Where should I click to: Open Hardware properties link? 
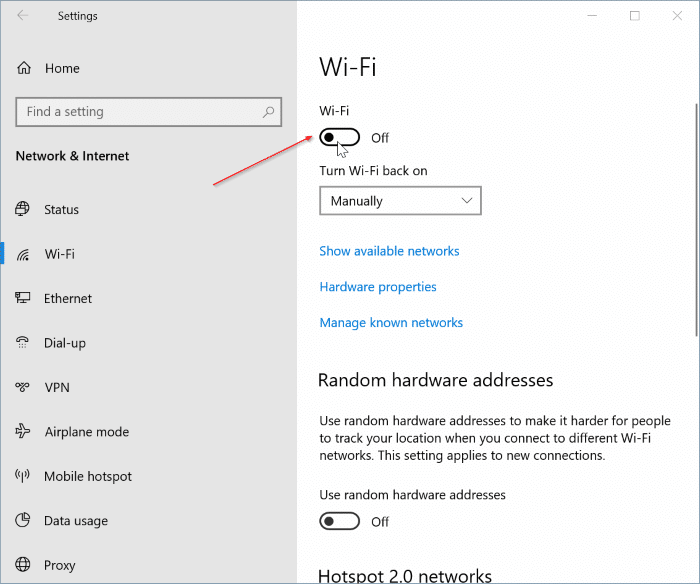click(x=378, y=287)
